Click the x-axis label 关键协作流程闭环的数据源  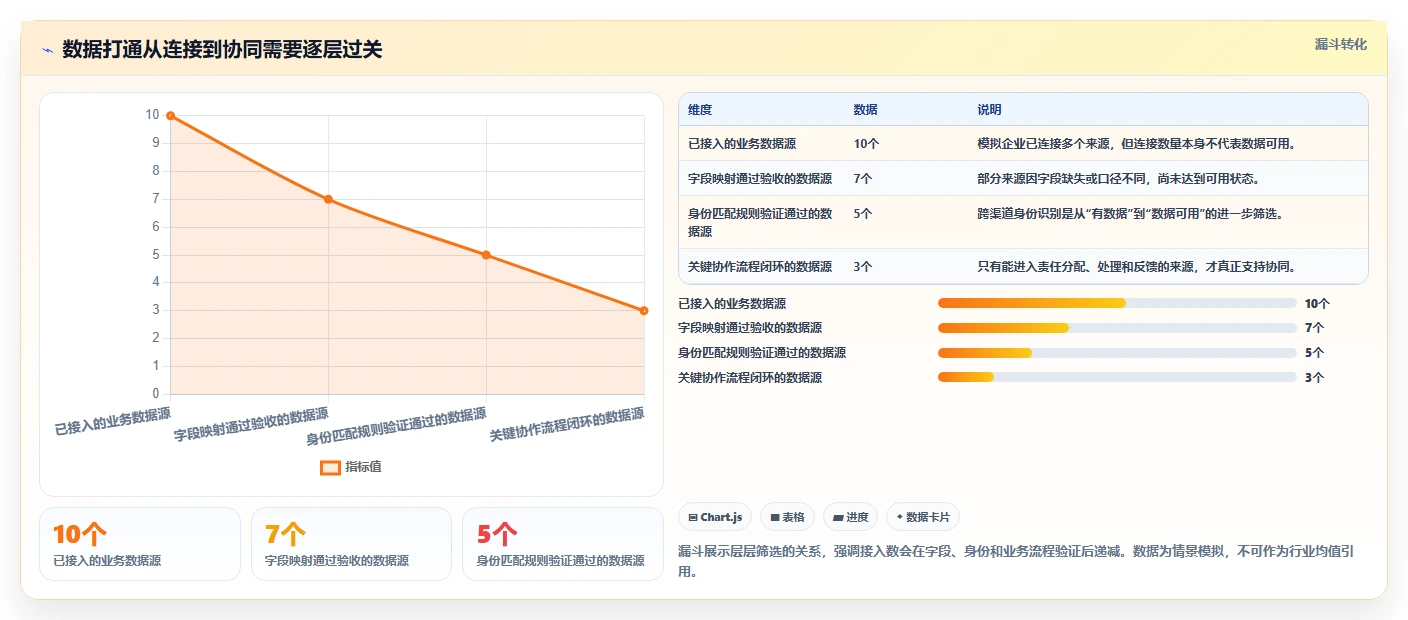[566, 424]
